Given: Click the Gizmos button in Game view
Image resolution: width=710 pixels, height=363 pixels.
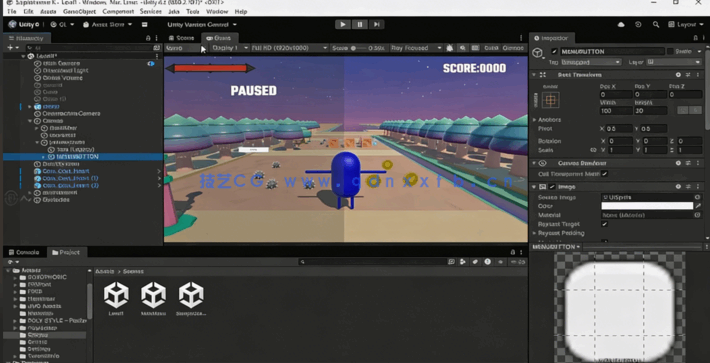Looking at the screenshot, I should (x=513, y=48).
